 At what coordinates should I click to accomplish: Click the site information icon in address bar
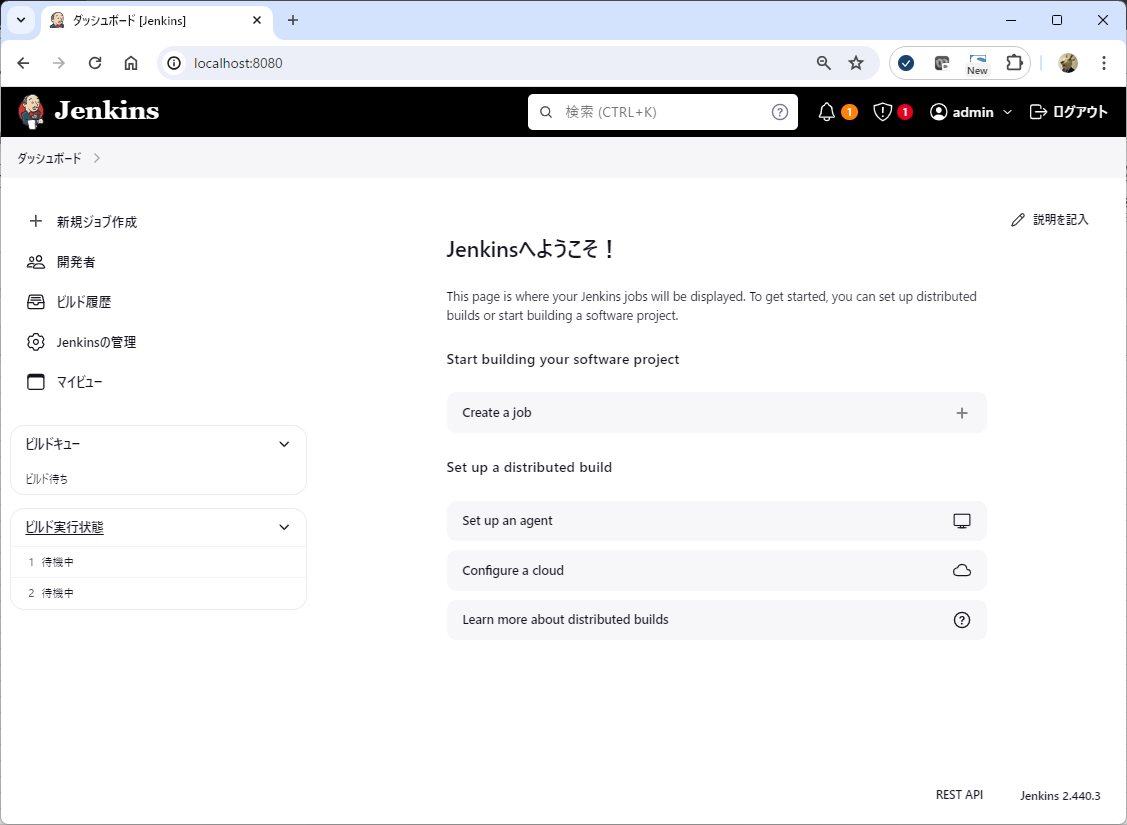tap(174, 63)
